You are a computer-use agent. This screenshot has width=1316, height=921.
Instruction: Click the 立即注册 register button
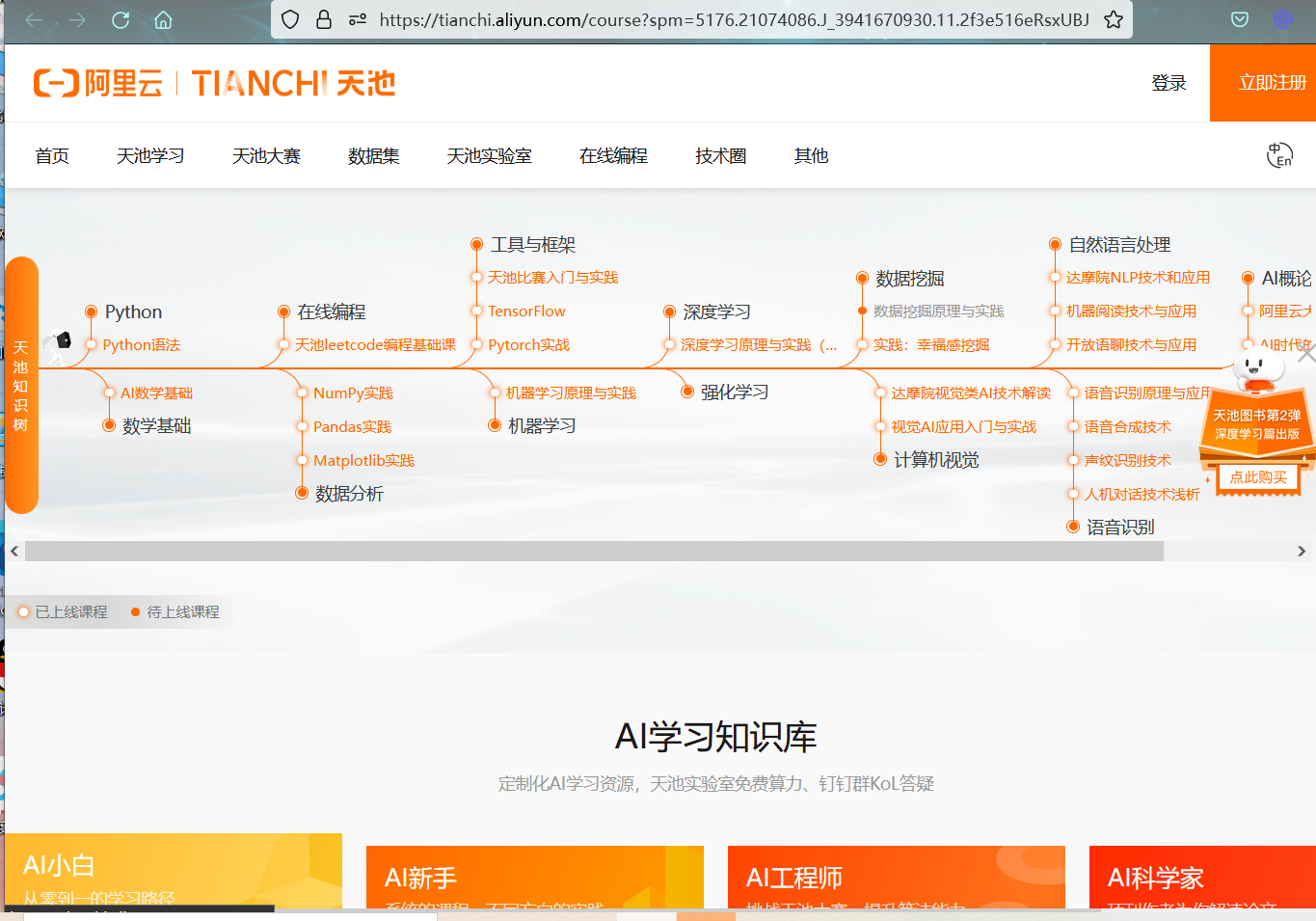[x=1263, y=83]
